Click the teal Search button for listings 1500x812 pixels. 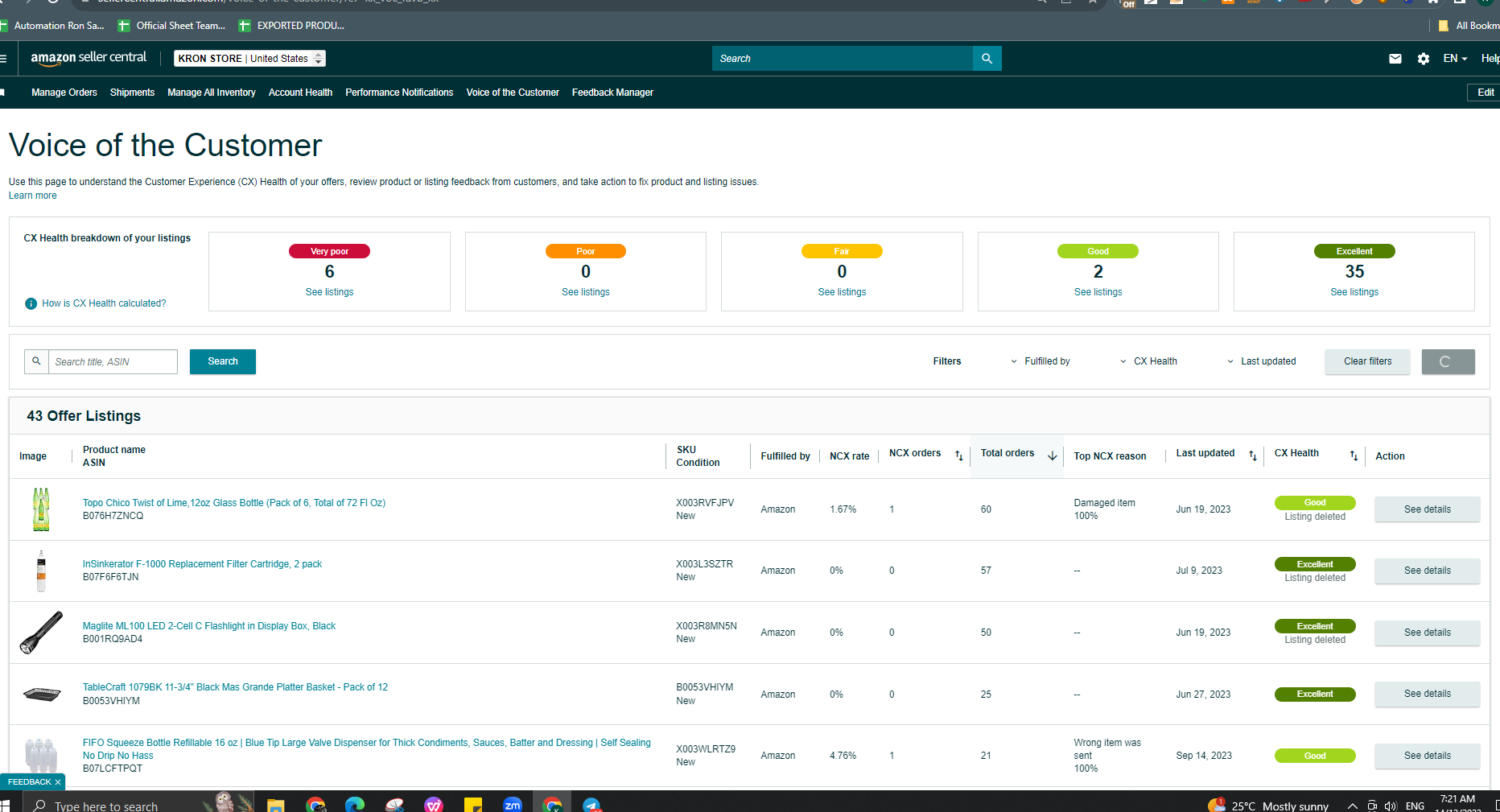pyautogui.click(x=223, y=361)
